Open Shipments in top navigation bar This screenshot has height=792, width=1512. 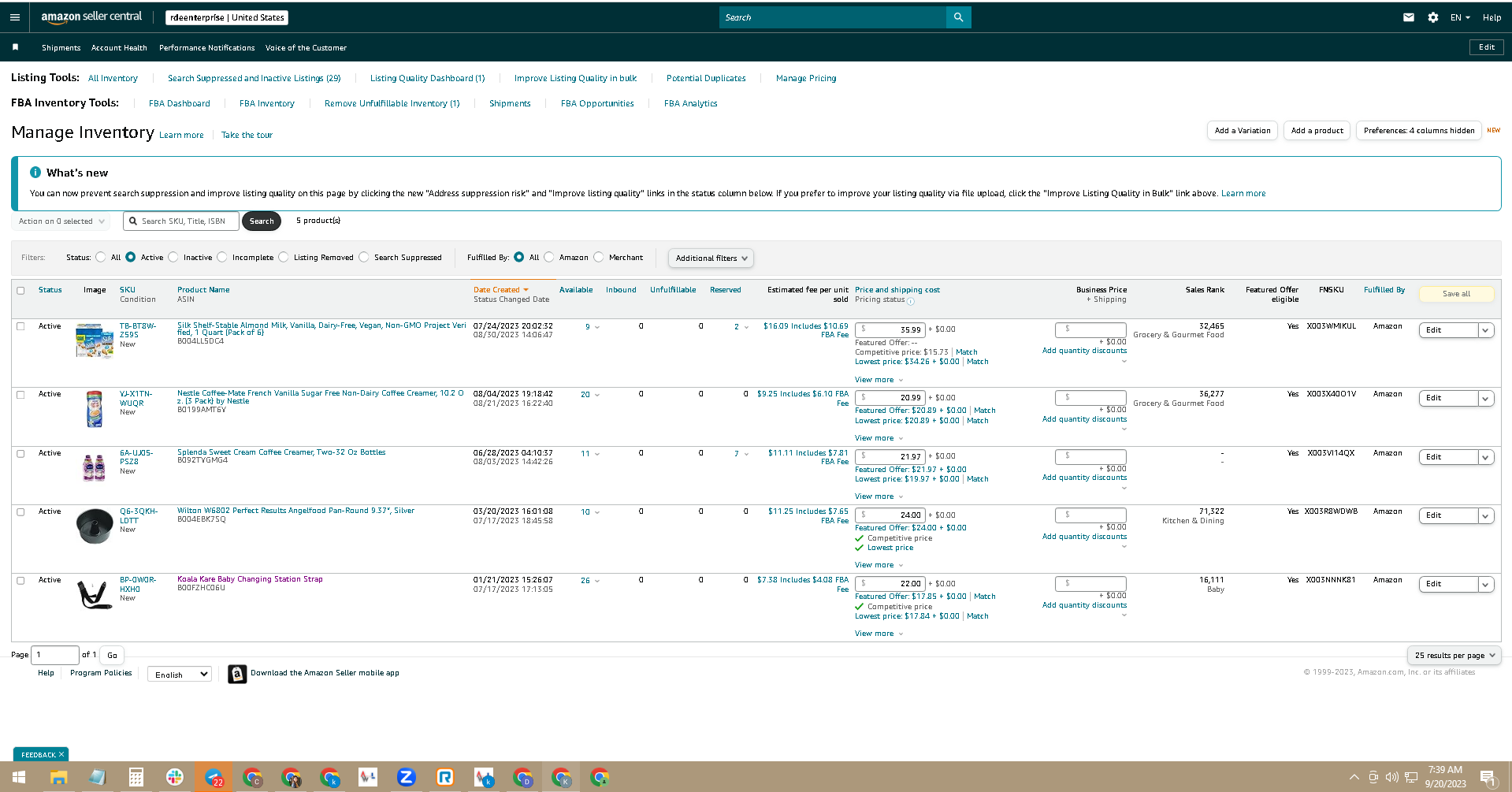61,48
